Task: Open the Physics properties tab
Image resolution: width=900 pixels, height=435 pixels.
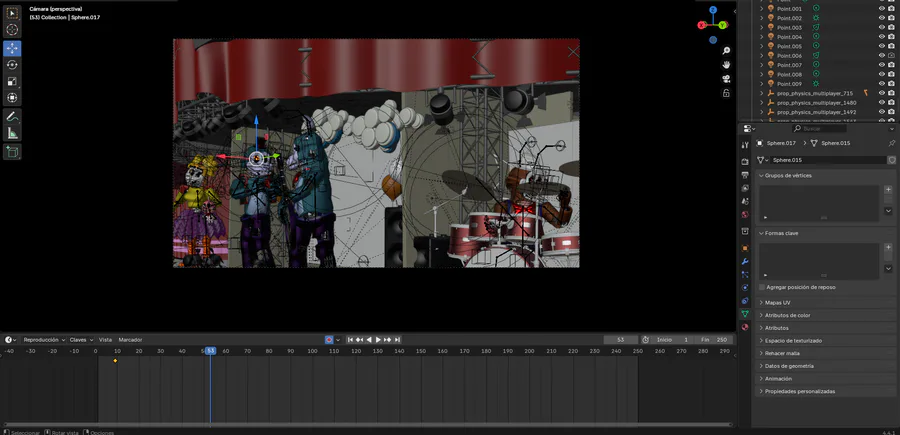Action: pos(745,288)
